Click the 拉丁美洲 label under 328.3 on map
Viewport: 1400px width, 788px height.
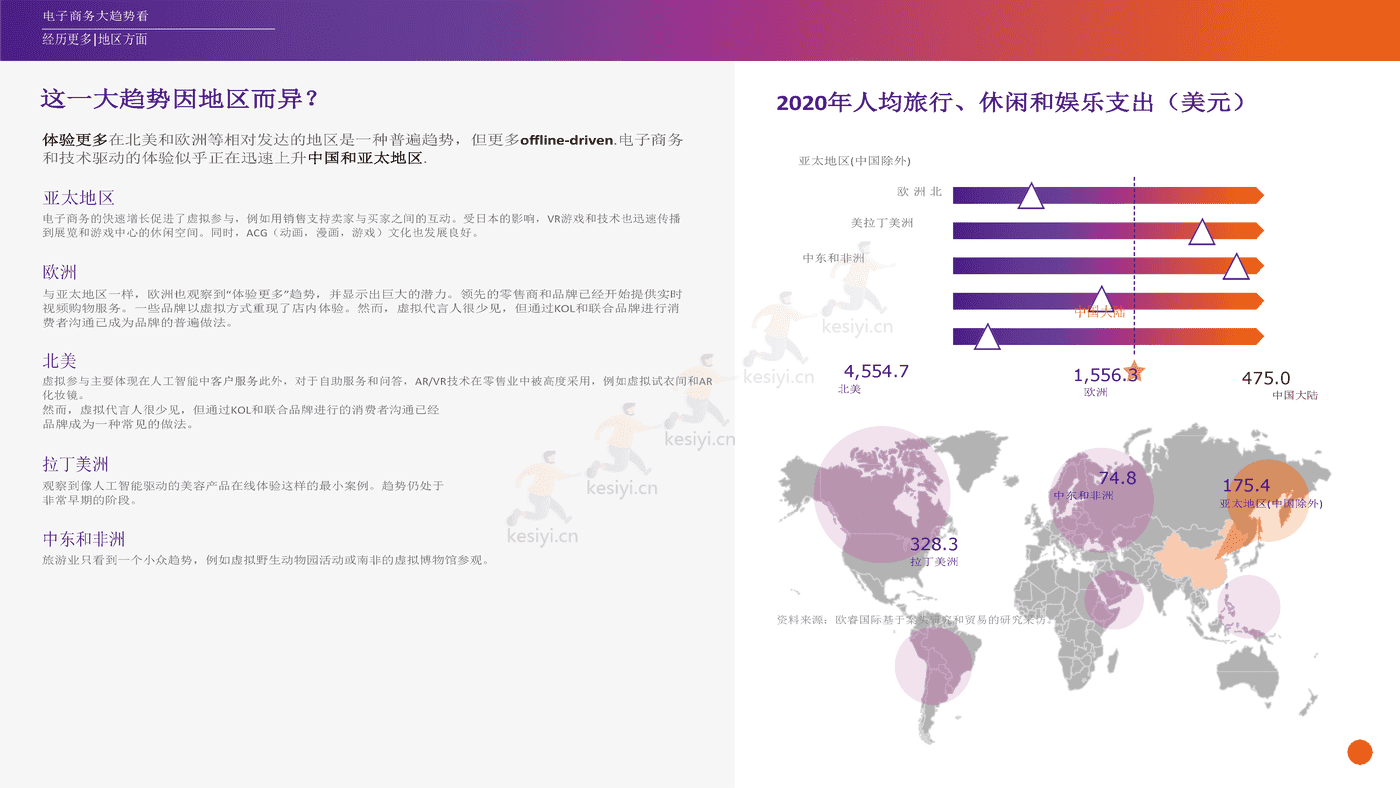934,562
